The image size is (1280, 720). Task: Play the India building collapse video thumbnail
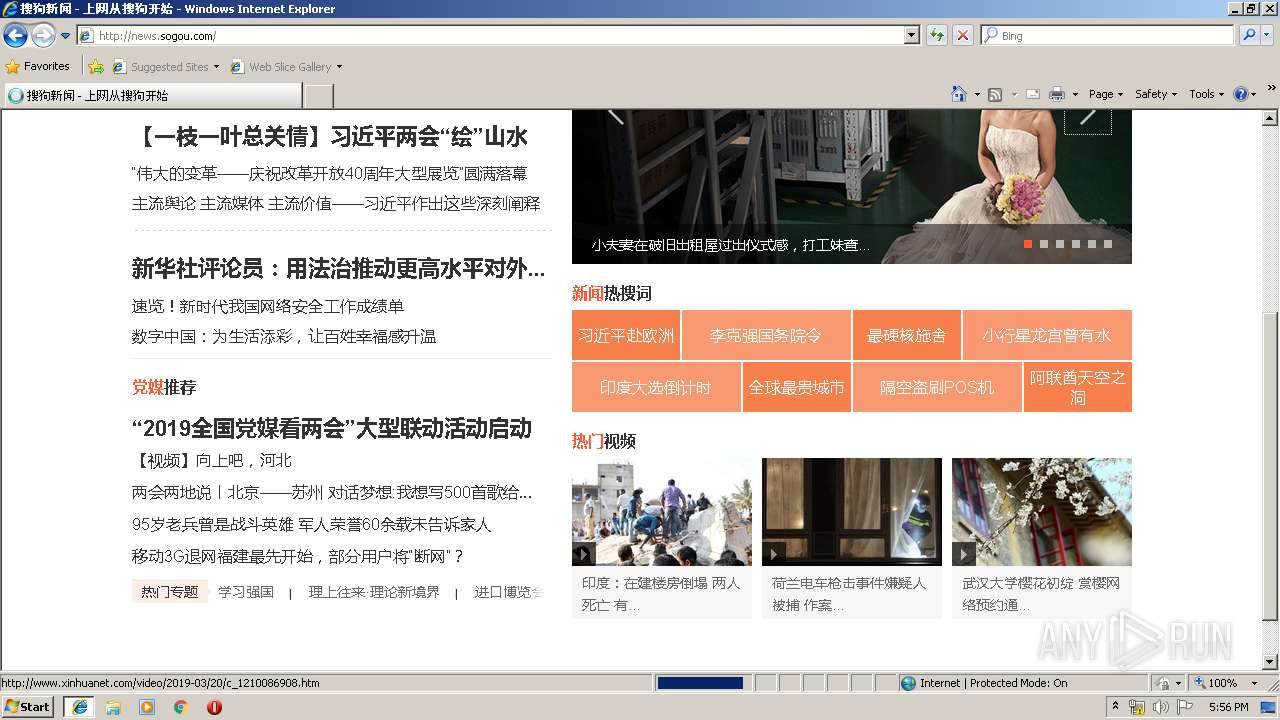662,512
